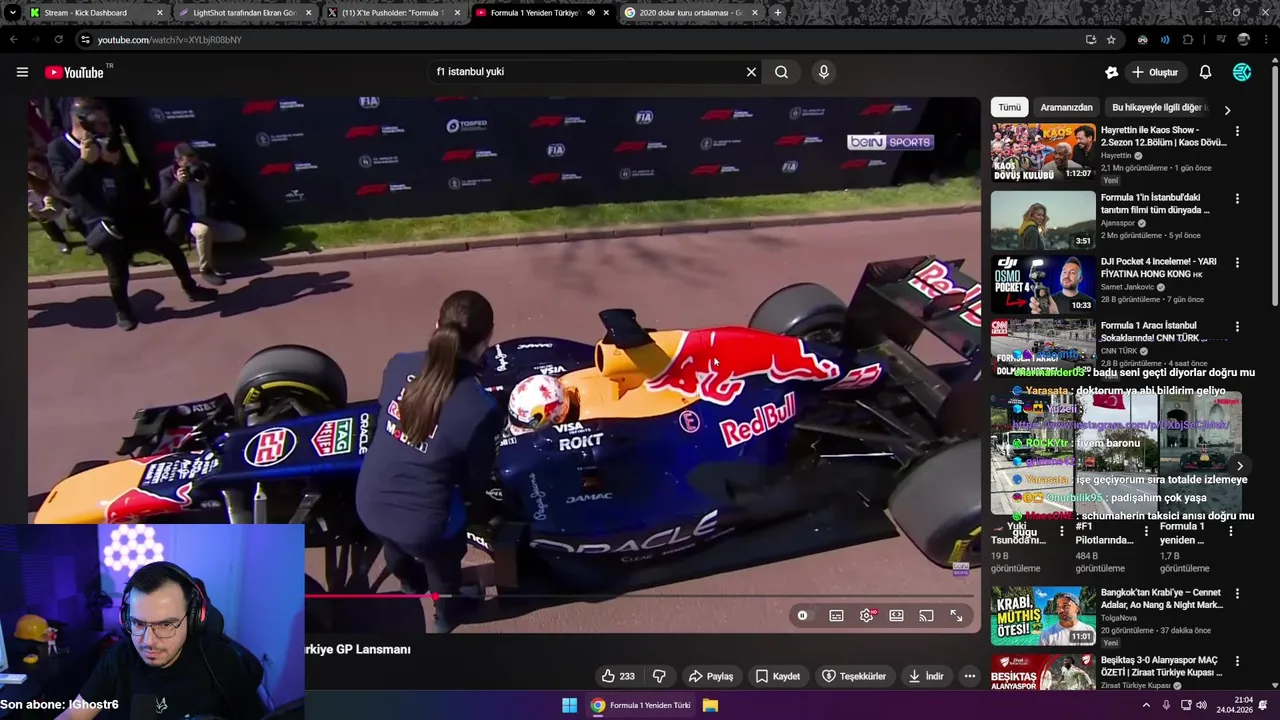Open DJI Pocket 4 İnceleme title

coord(1158,268)
